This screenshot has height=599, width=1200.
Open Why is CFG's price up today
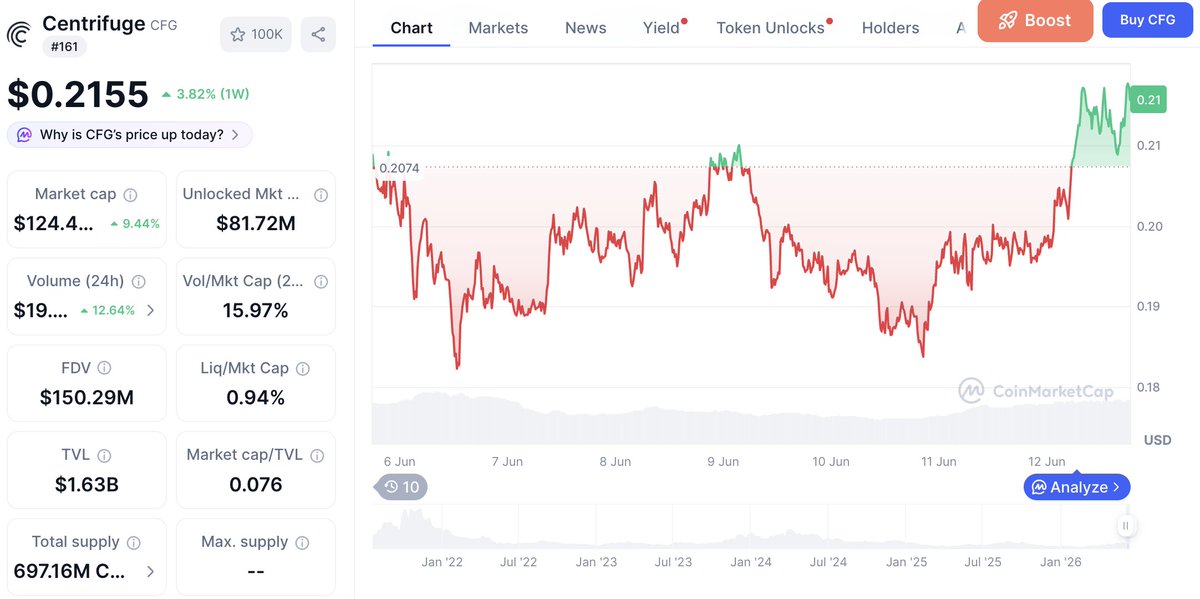coord(130,134)
